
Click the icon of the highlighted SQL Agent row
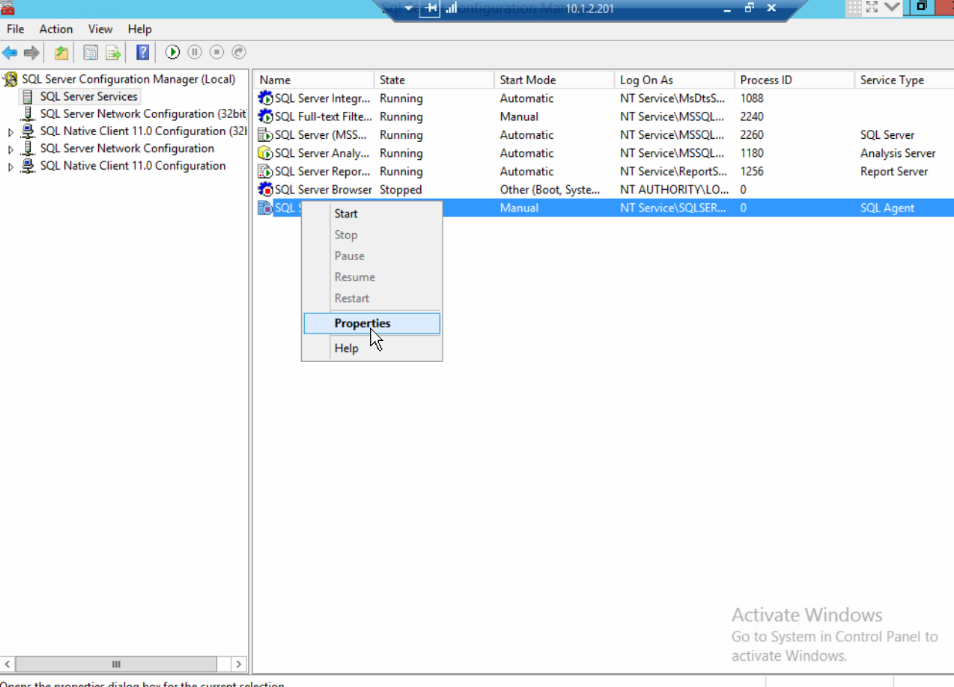pyautogui.click(x=265, y=207)
